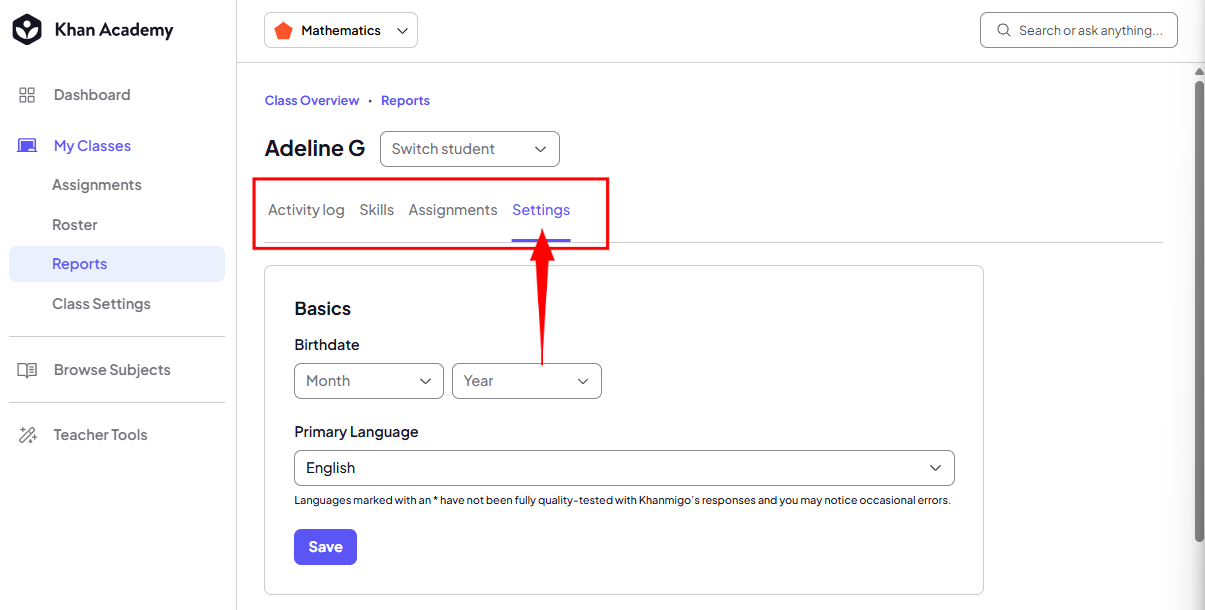Open Assignments in the sidebar
1205x610 pixels.
[97, 185]
